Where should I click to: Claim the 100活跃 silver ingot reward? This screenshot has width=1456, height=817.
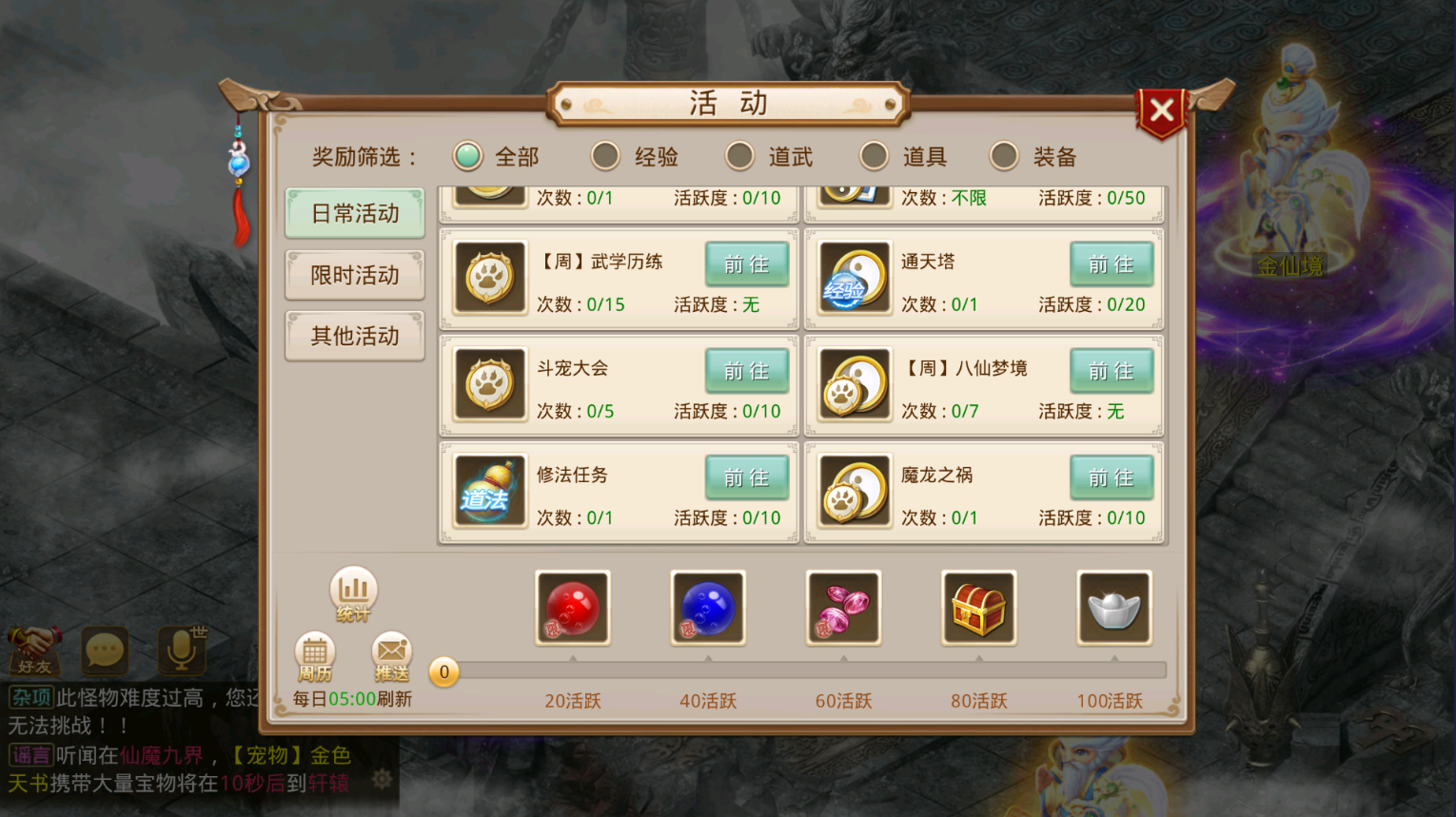[1113, 608]
